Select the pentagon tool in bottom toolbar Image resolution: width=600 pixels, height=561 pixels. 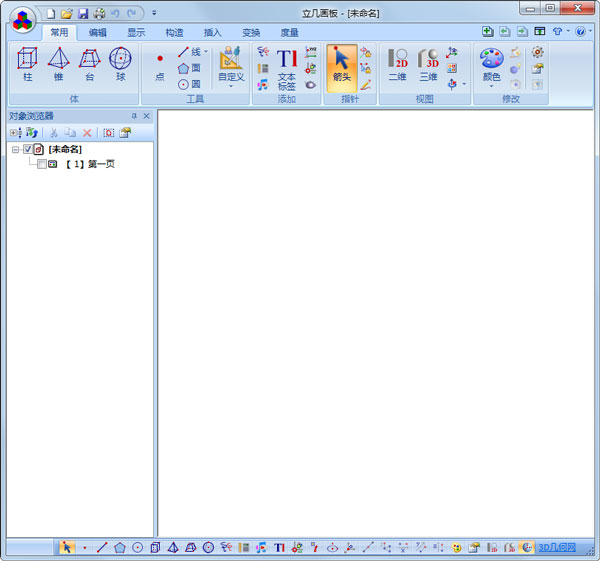click(120, 548)
